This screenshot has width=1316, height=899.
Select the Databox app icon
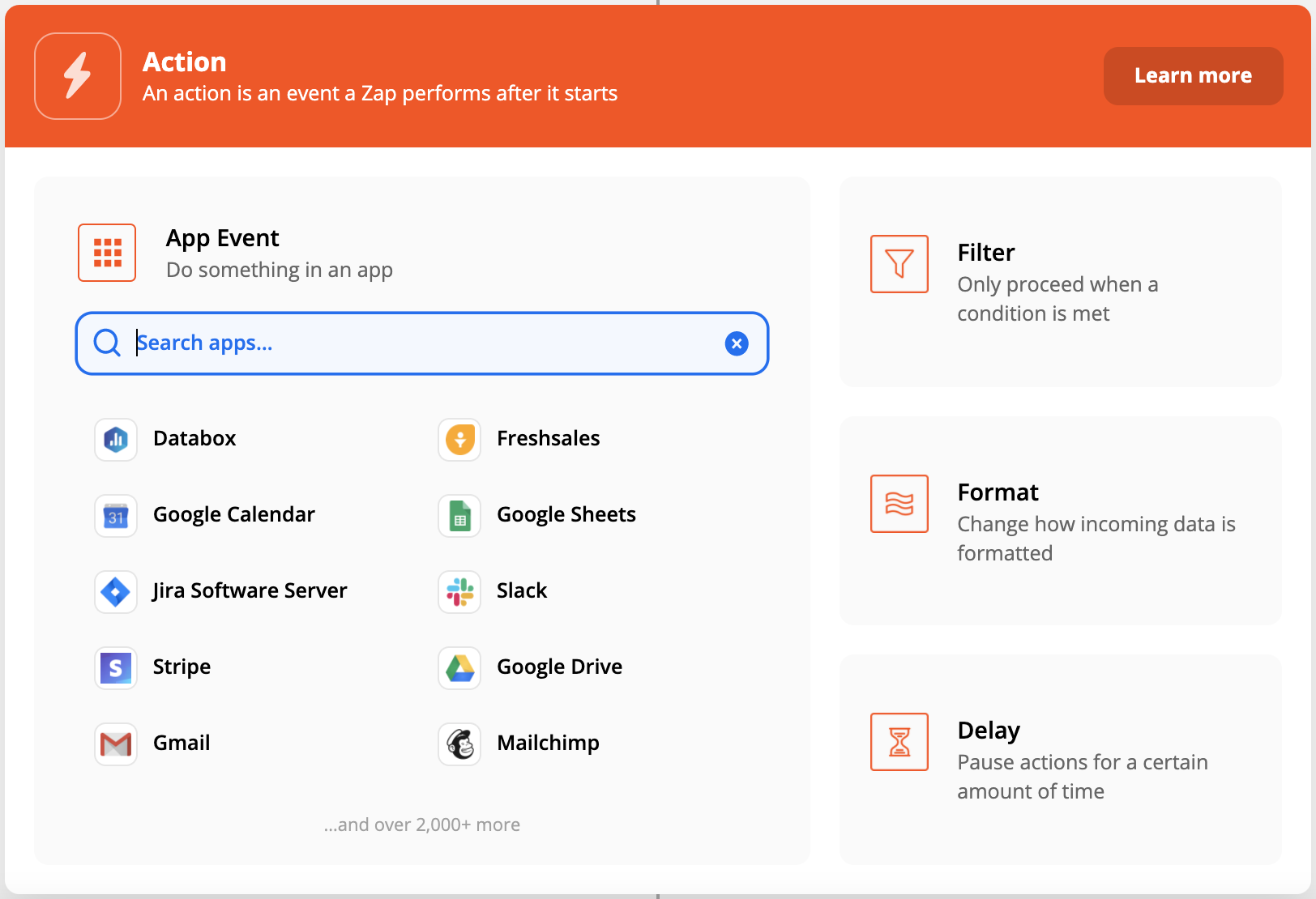(x=116, y=440)
